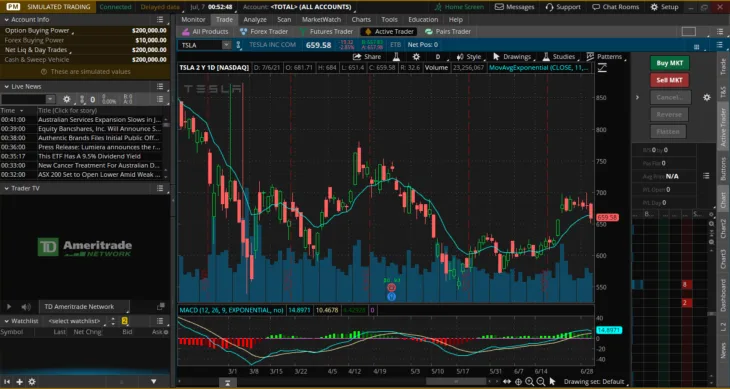The image size is (730, 389).
Task: Click the chart horizontal scrollbar
Action: click(x=456, y=382)
